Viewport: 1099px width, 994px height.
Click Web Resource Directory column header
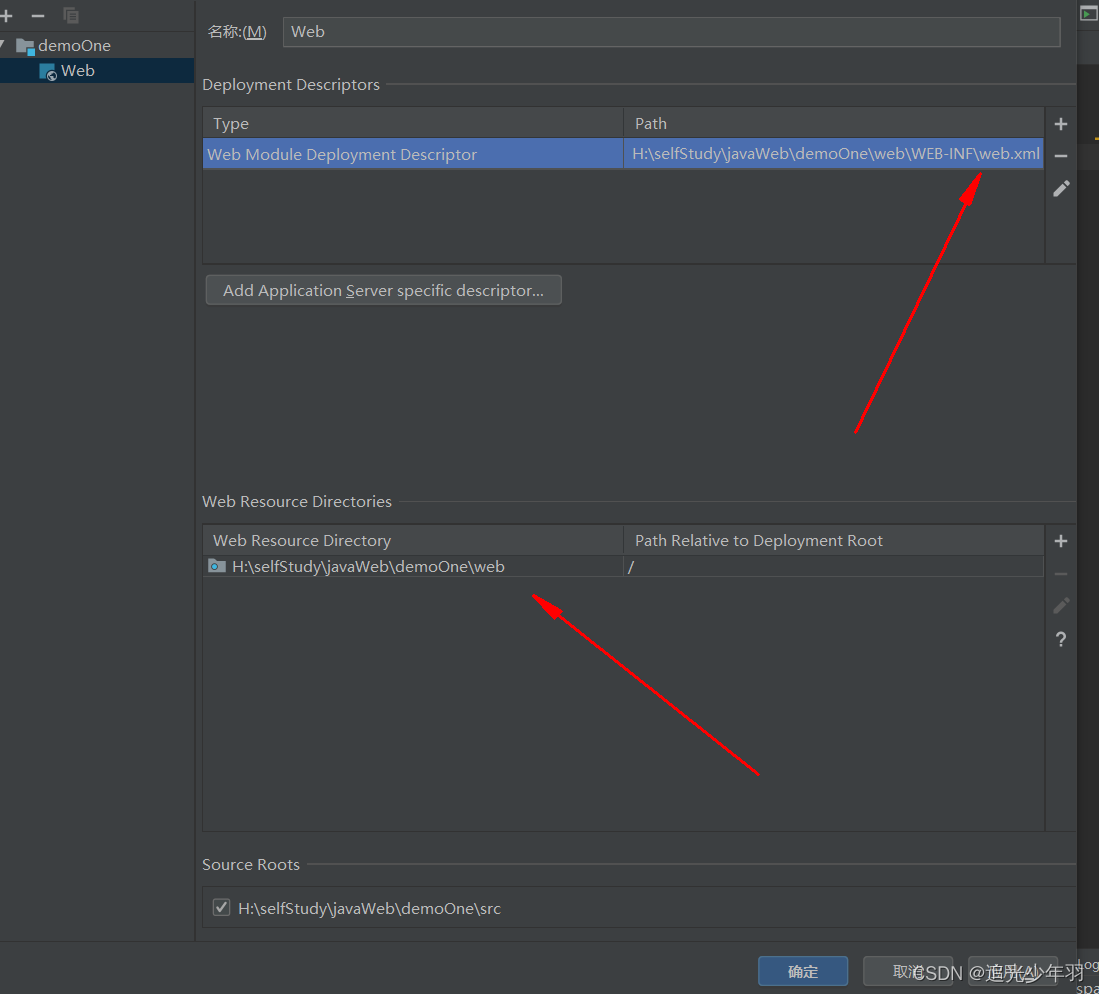(x=413, y=540)
